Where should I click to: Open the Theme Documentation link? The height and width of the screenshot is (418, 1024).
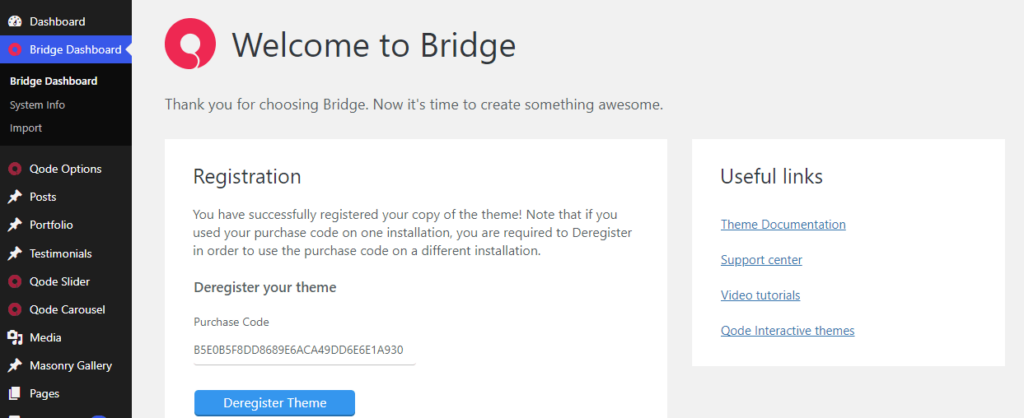point(783,225)
